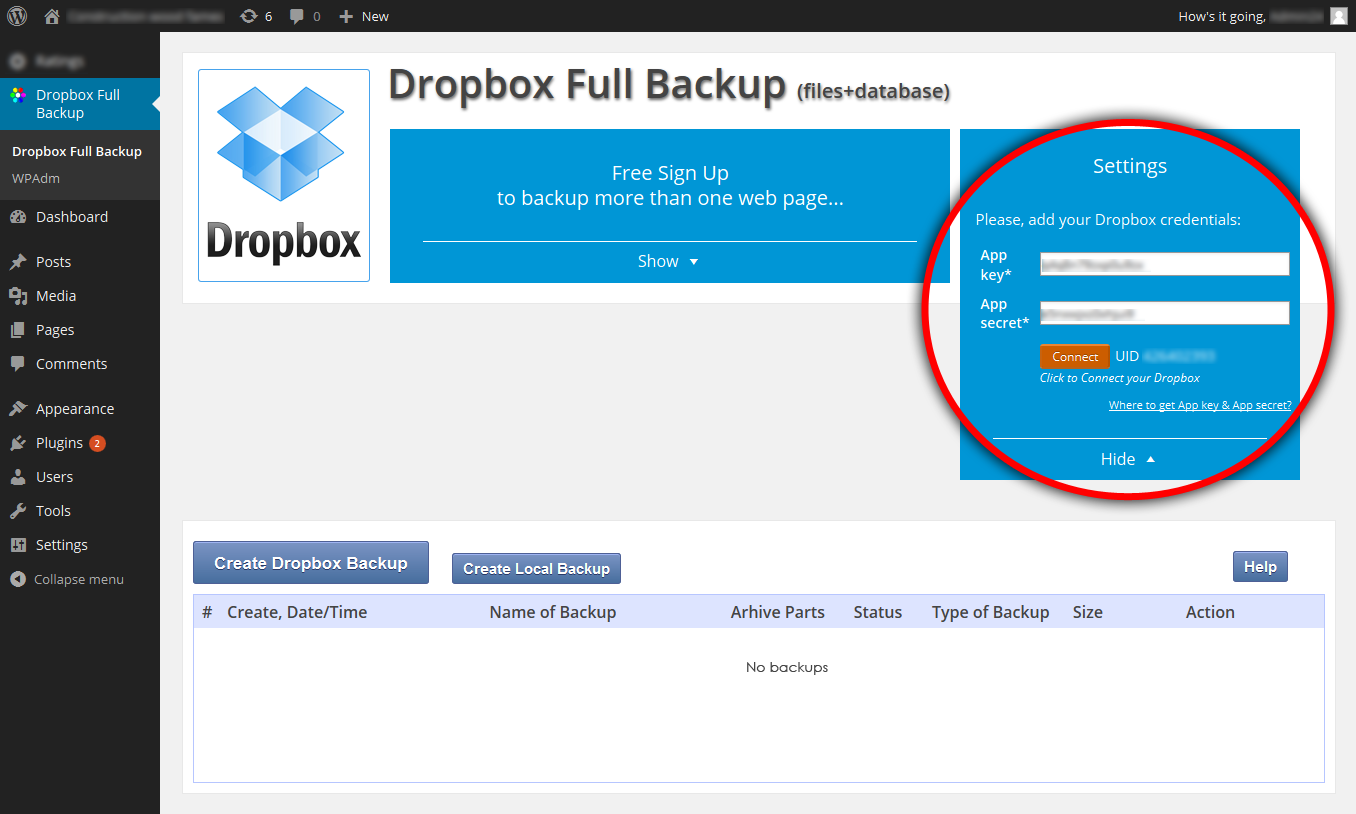Open the site home icon
This screenshot has height=814, width=1356.
[52, 16]
